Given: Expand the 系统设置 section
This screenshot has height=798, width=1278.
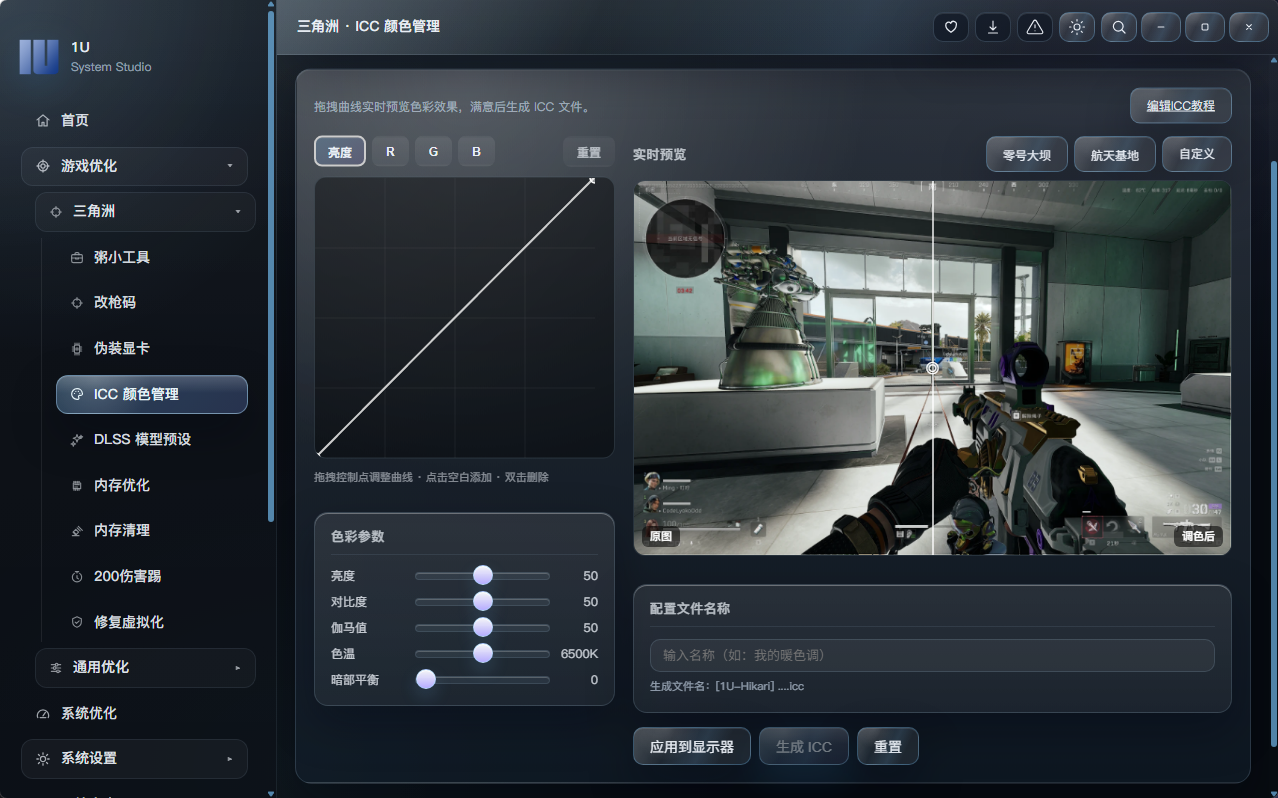Looking at the screenshot, I should tap(134, 758).
